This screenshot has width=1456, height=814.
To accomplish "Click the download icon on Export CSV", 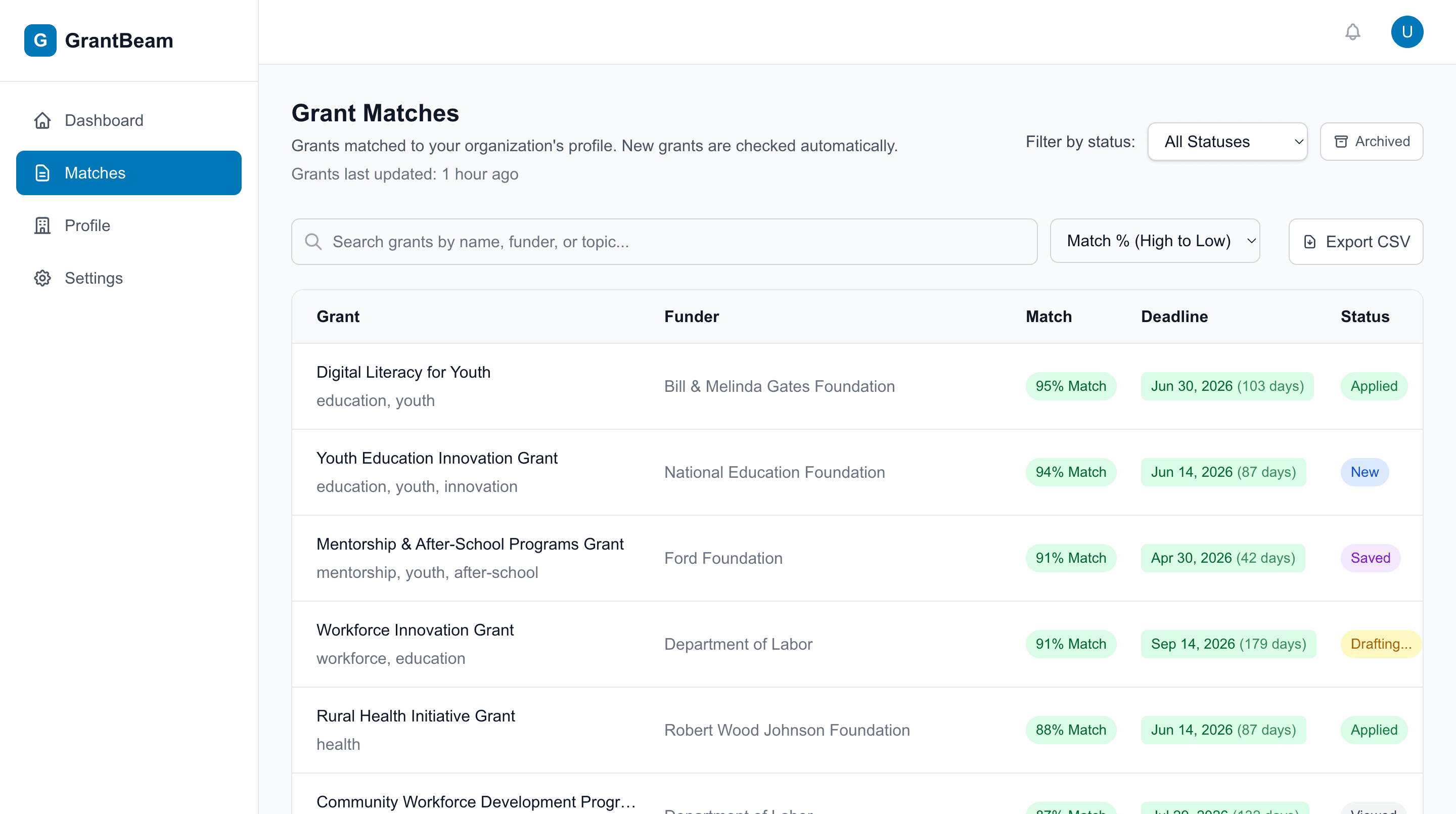I will pos(1310,241).
